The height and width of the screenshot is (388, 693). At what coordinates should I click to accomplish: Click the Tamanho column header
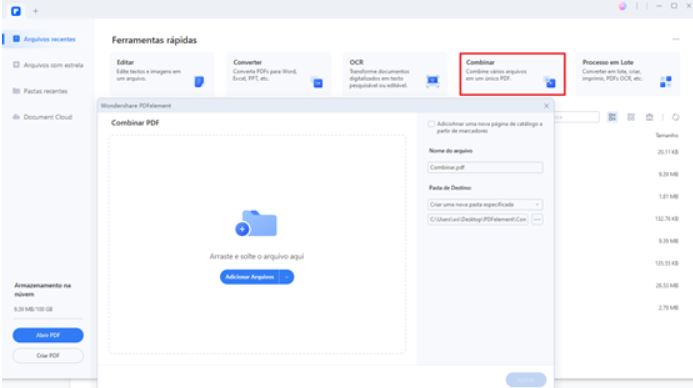pyautogui.click(x=667, y=135)
